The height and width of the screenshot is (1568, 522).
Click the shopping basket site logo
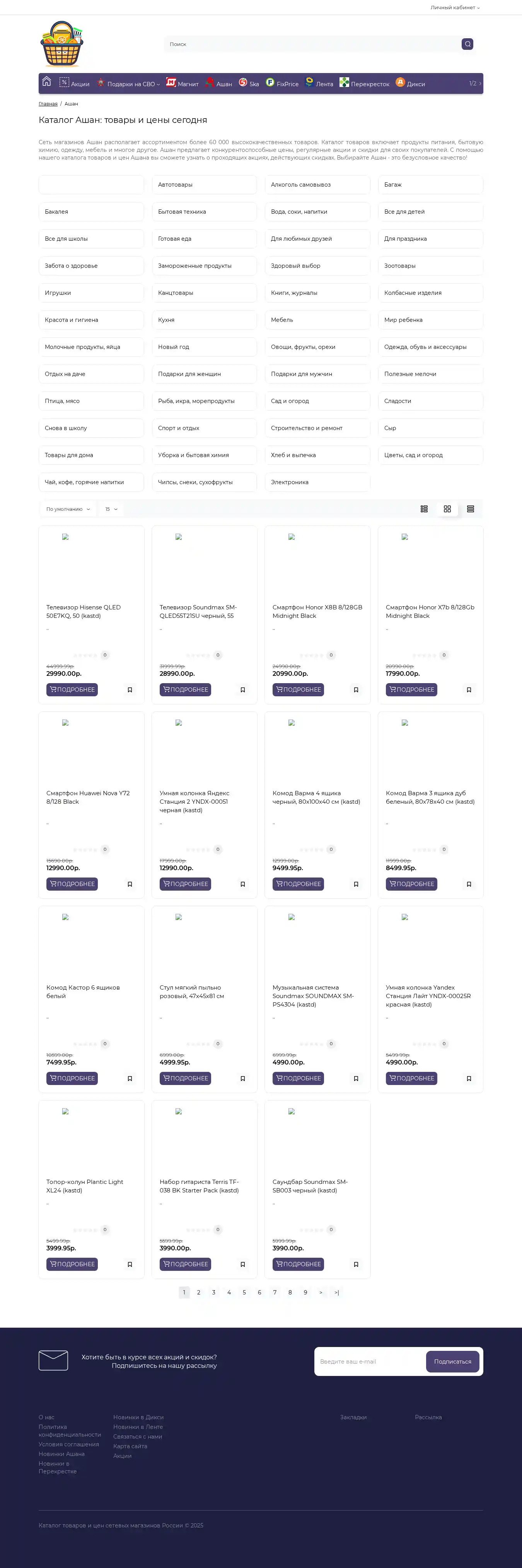tap(61, 44)
